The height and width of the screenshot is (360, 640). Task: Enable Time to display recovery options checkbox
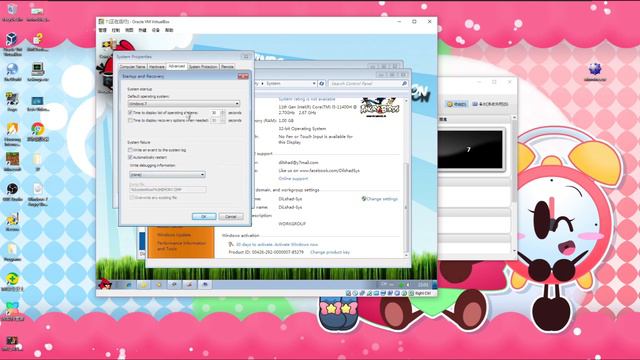[130, 120]
